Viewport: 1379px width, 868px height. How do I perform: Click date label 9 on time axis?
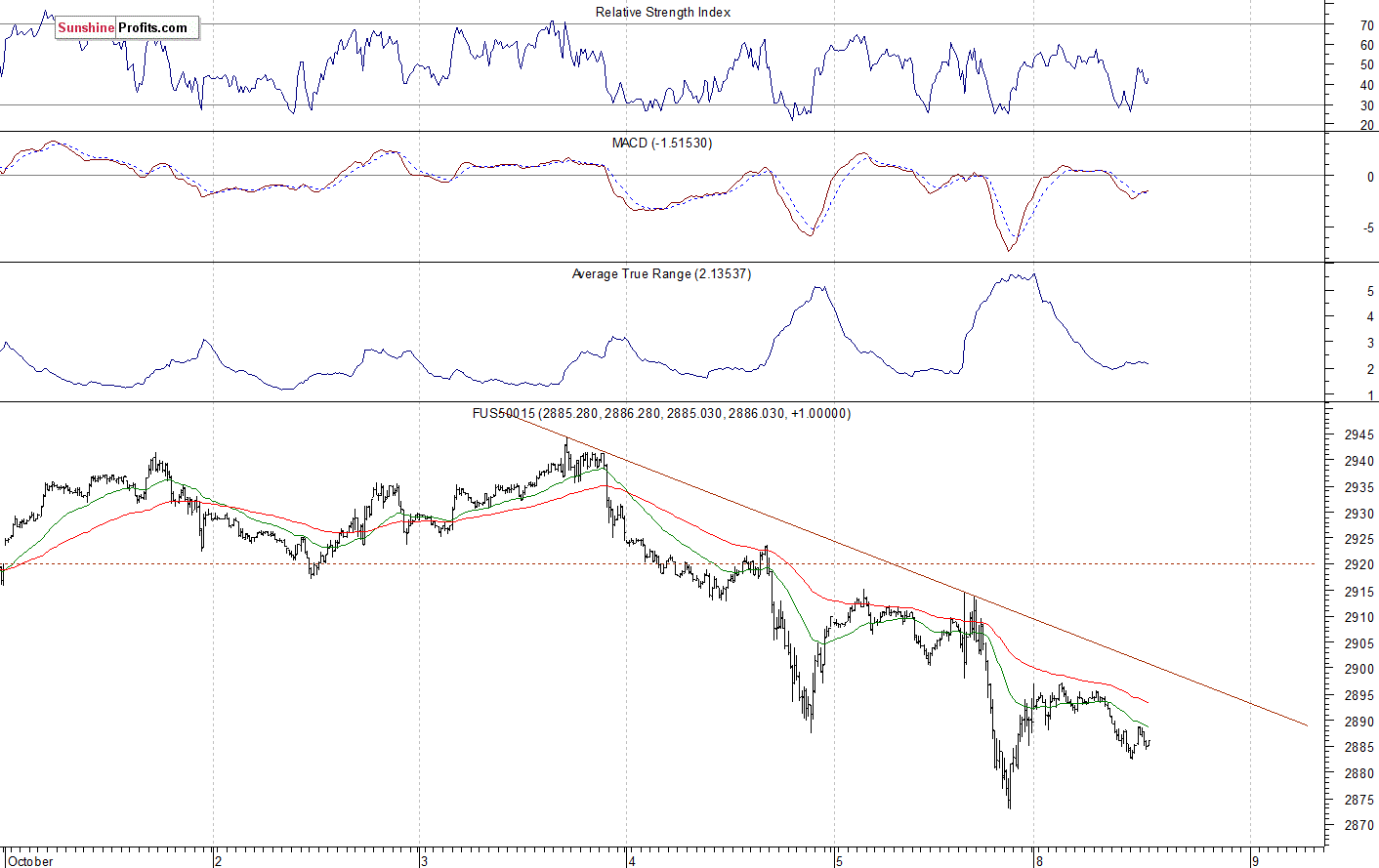tap(1255, 861)
